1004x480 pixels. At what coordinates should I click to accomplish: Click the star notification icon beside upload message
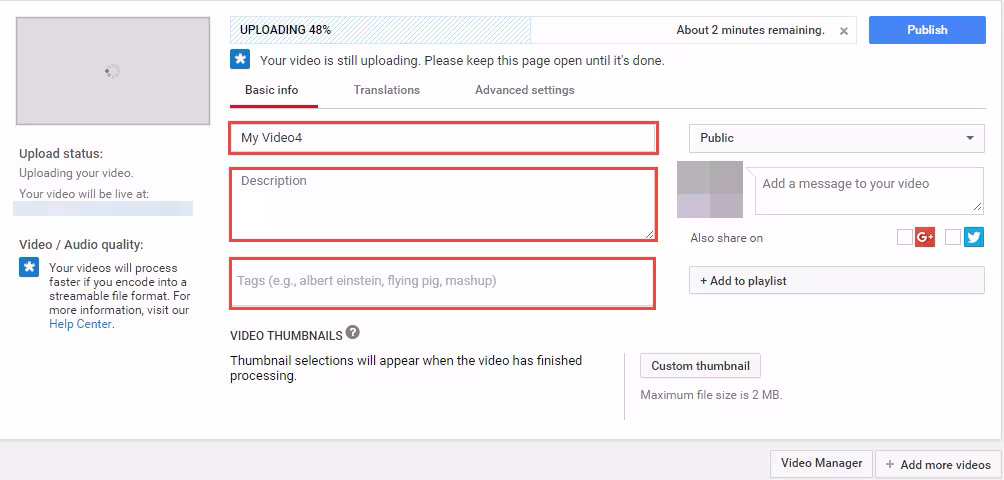tap(240, 60)
